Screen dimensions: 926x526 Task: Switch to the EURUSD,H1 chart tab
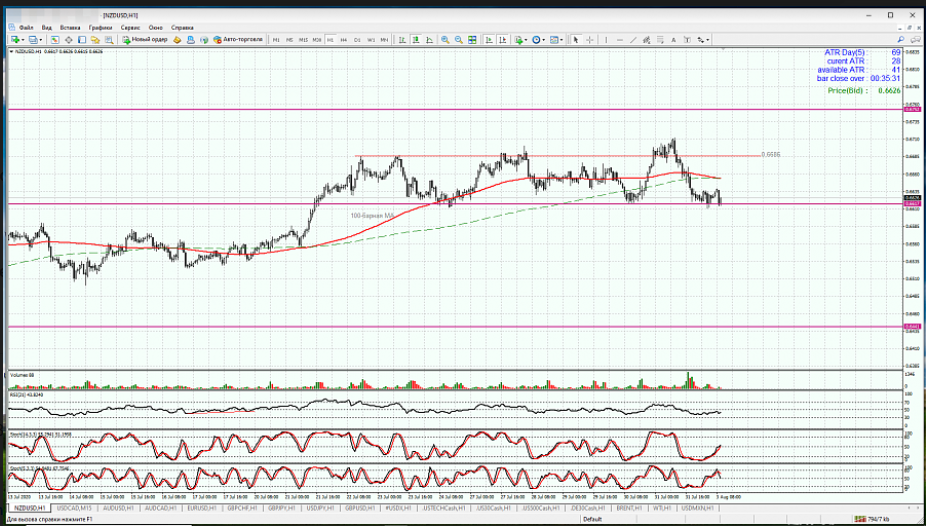click(204, 508)
